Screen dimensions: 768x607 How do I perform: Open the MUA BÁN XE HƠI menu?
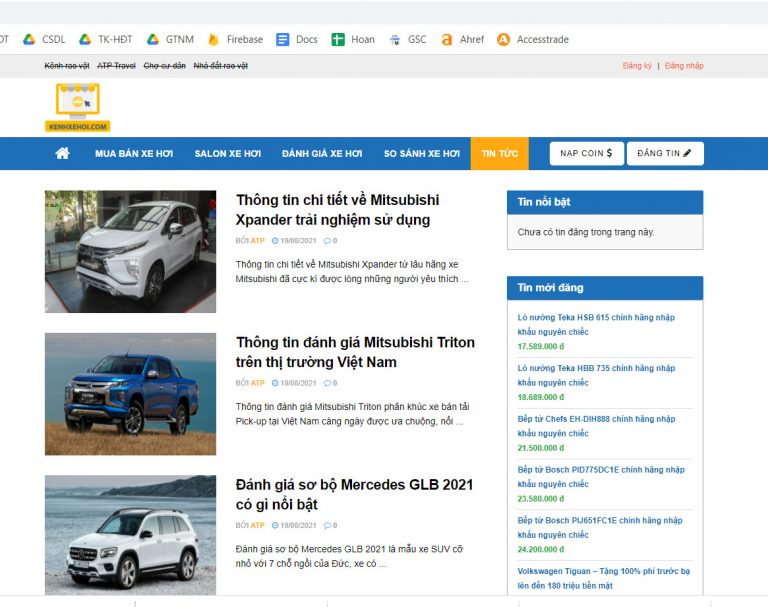[x=134, y=153]
